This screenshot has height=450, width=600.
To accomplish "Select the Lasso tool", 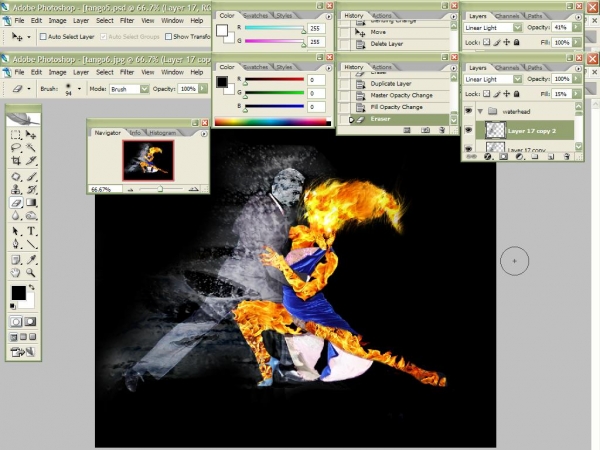I will tap(16, 147).
